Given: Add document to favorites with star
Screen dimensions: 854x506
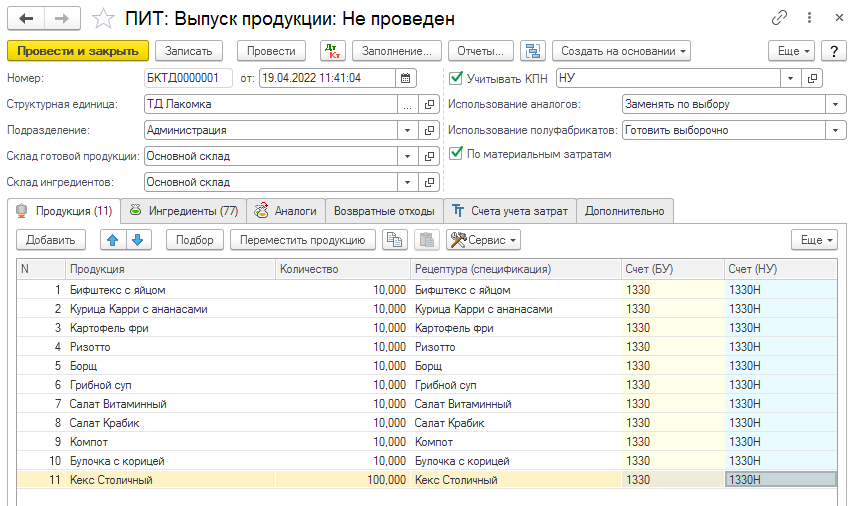Looking at the screenshot, I should point(102,18).
